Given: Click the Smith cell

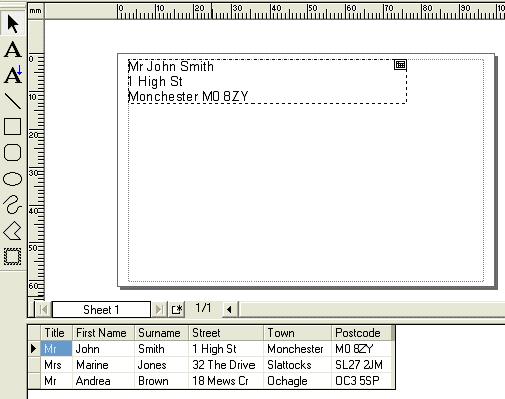Looking at the screenshot, I should pos(161,349).
